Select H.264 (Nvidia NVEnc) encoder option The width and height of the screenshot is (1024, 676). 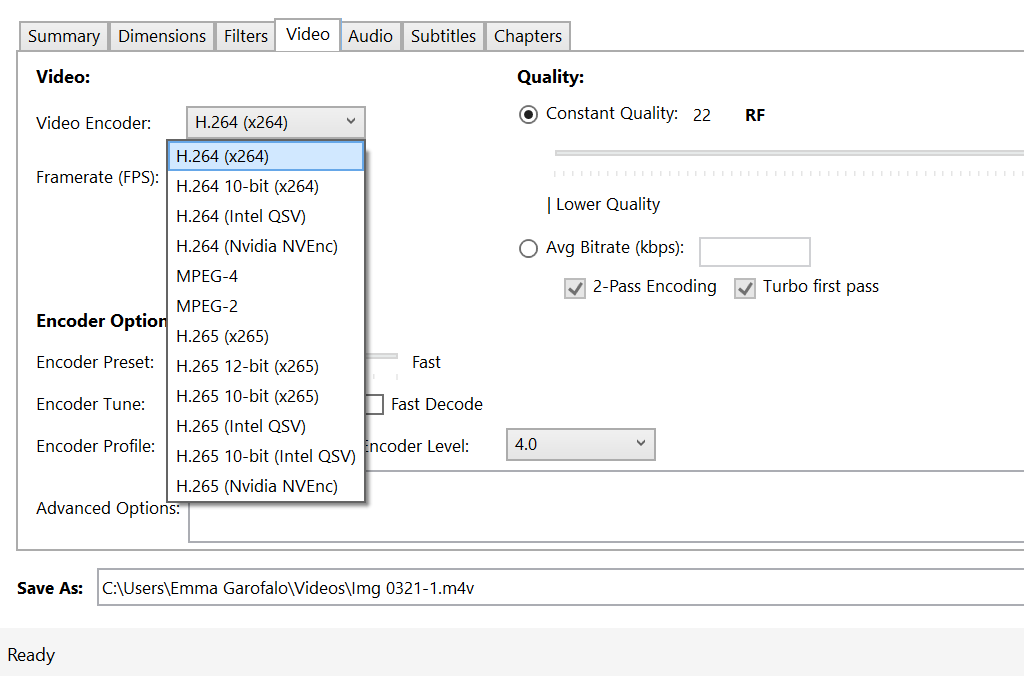click(x=257, y=246)
